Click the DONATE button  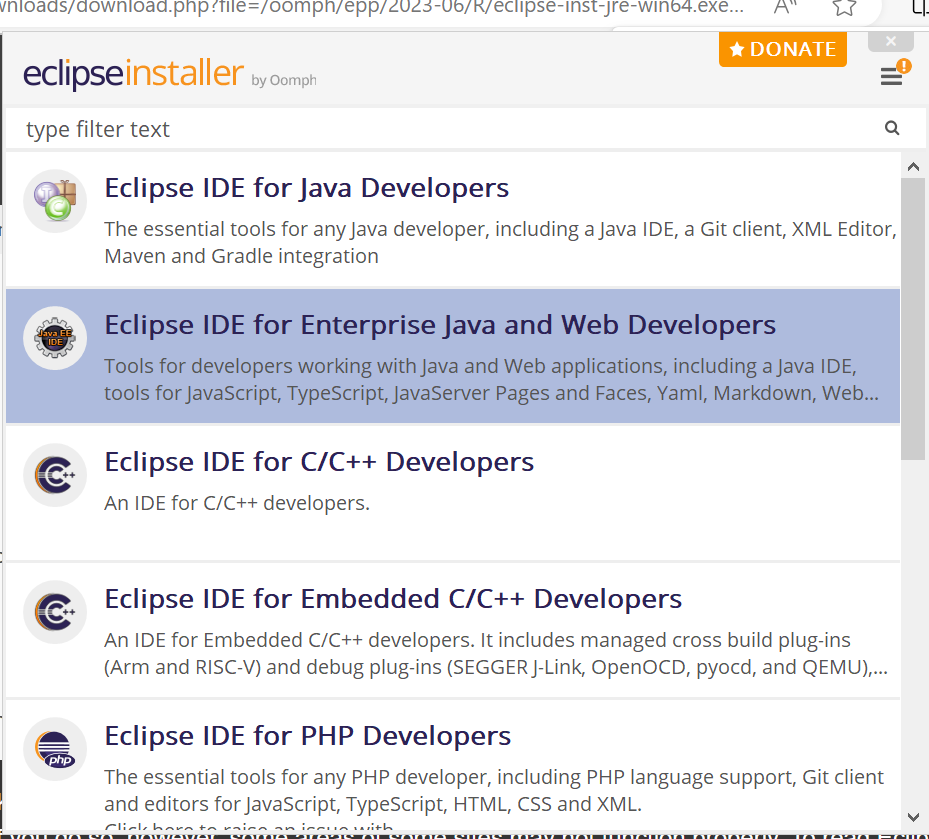click(x=783, y=49)
